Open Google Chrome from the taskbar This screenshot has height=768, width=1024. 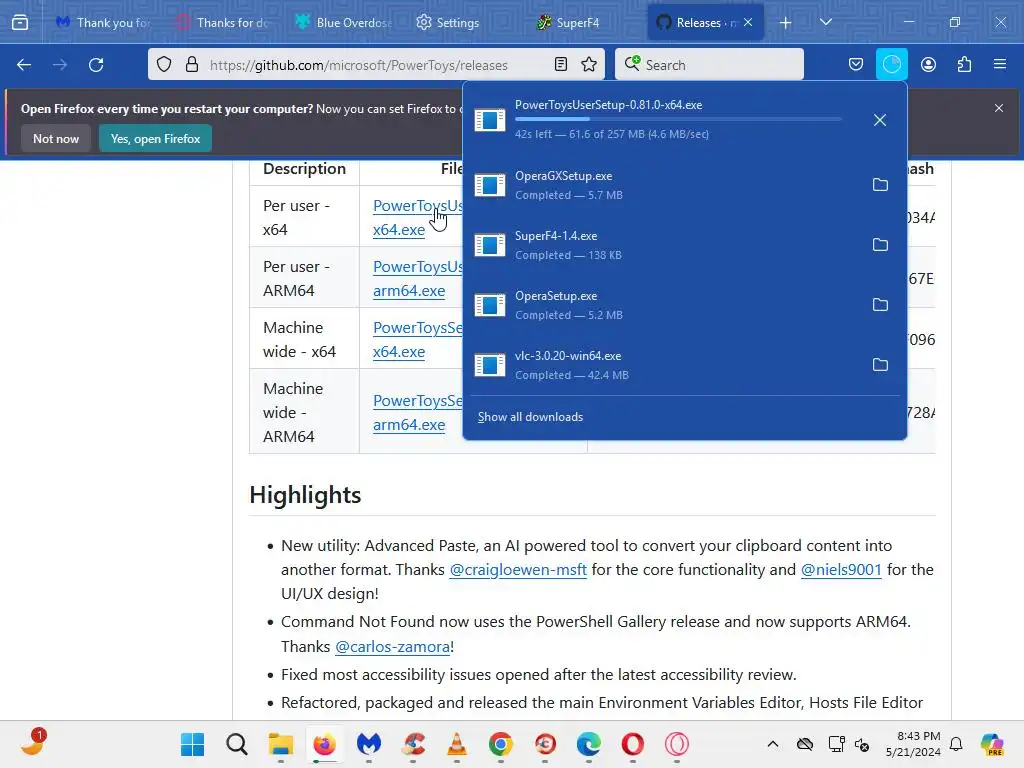(x=501, y=744)
